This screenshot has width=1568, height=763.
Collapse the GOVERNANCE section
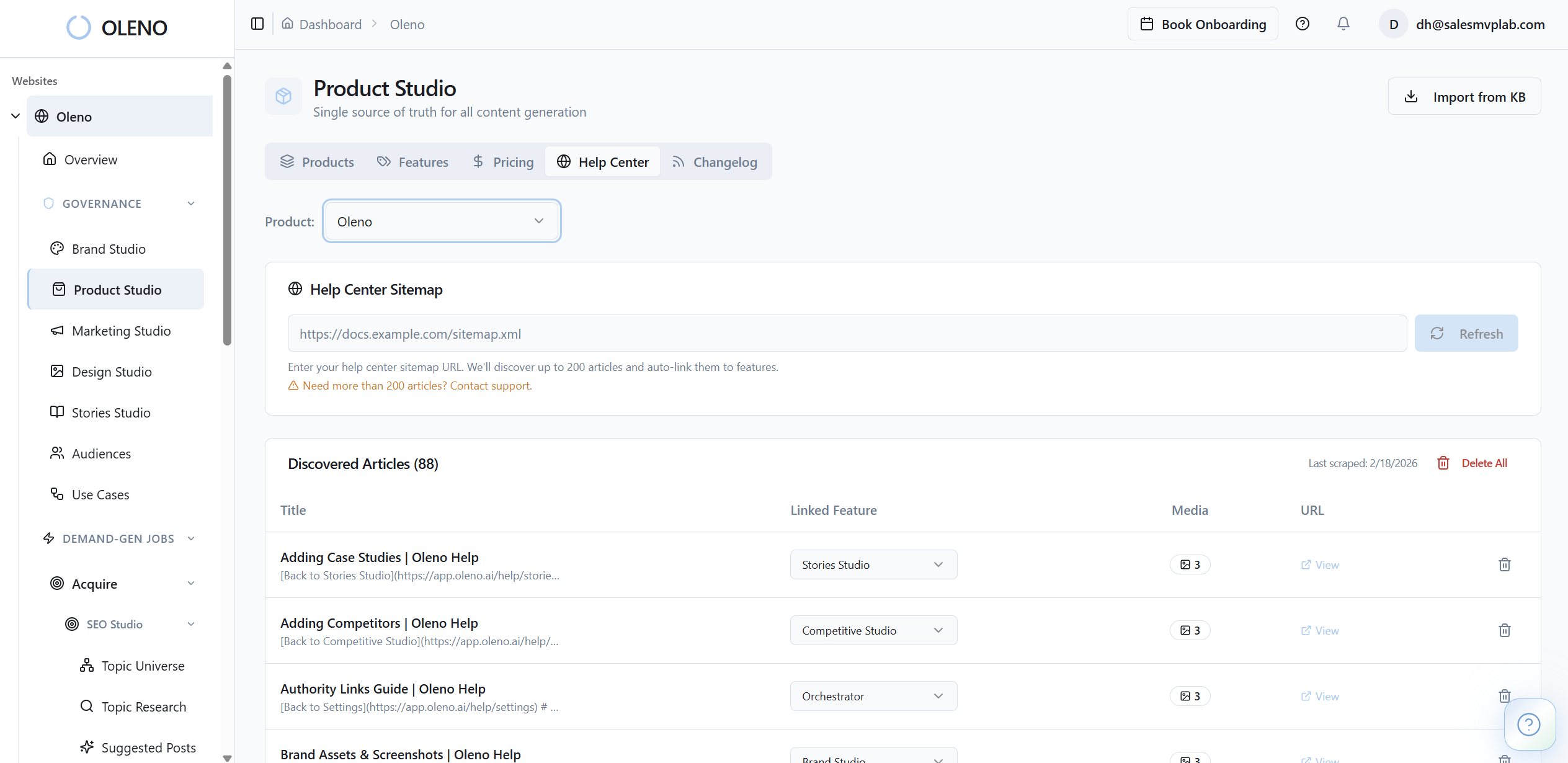[x=191, y=203]
